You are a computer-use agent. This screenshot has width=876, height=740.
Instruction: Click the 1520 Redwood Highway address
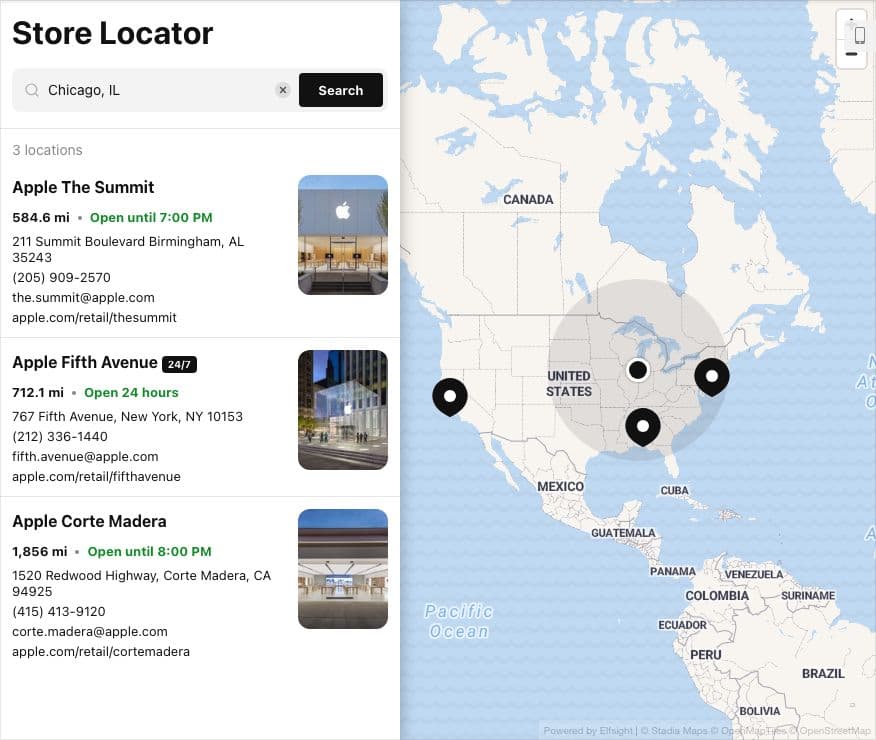tap(141, 584)
